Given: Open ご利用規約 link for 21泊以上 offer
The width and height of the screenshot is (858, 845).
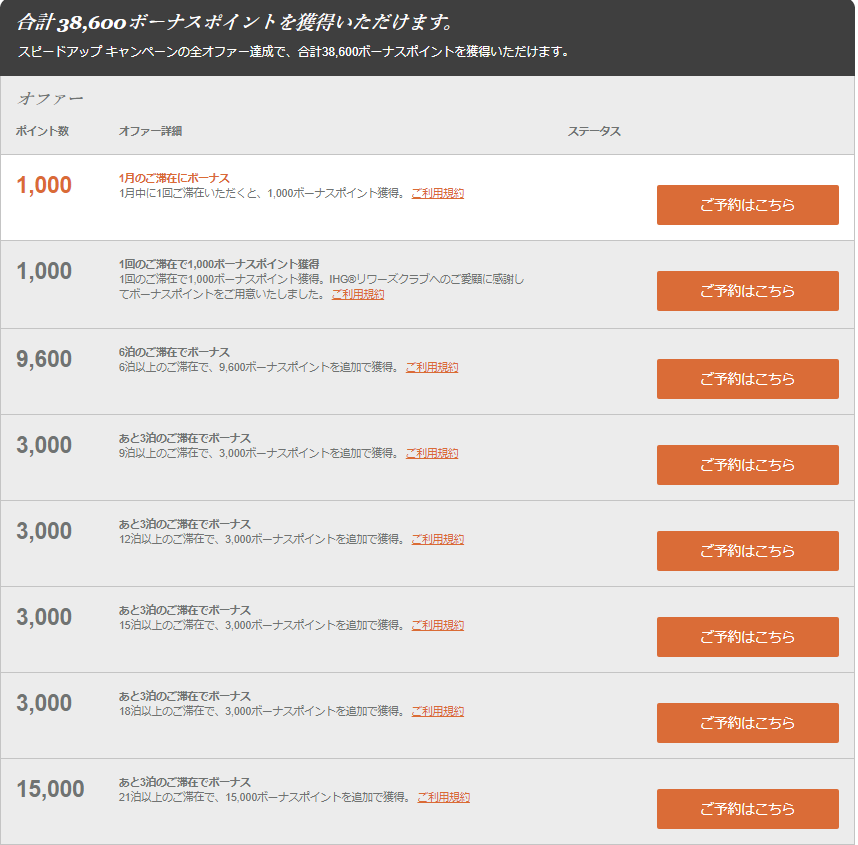Looking at the screenshot, I should (x=444, y=797).
